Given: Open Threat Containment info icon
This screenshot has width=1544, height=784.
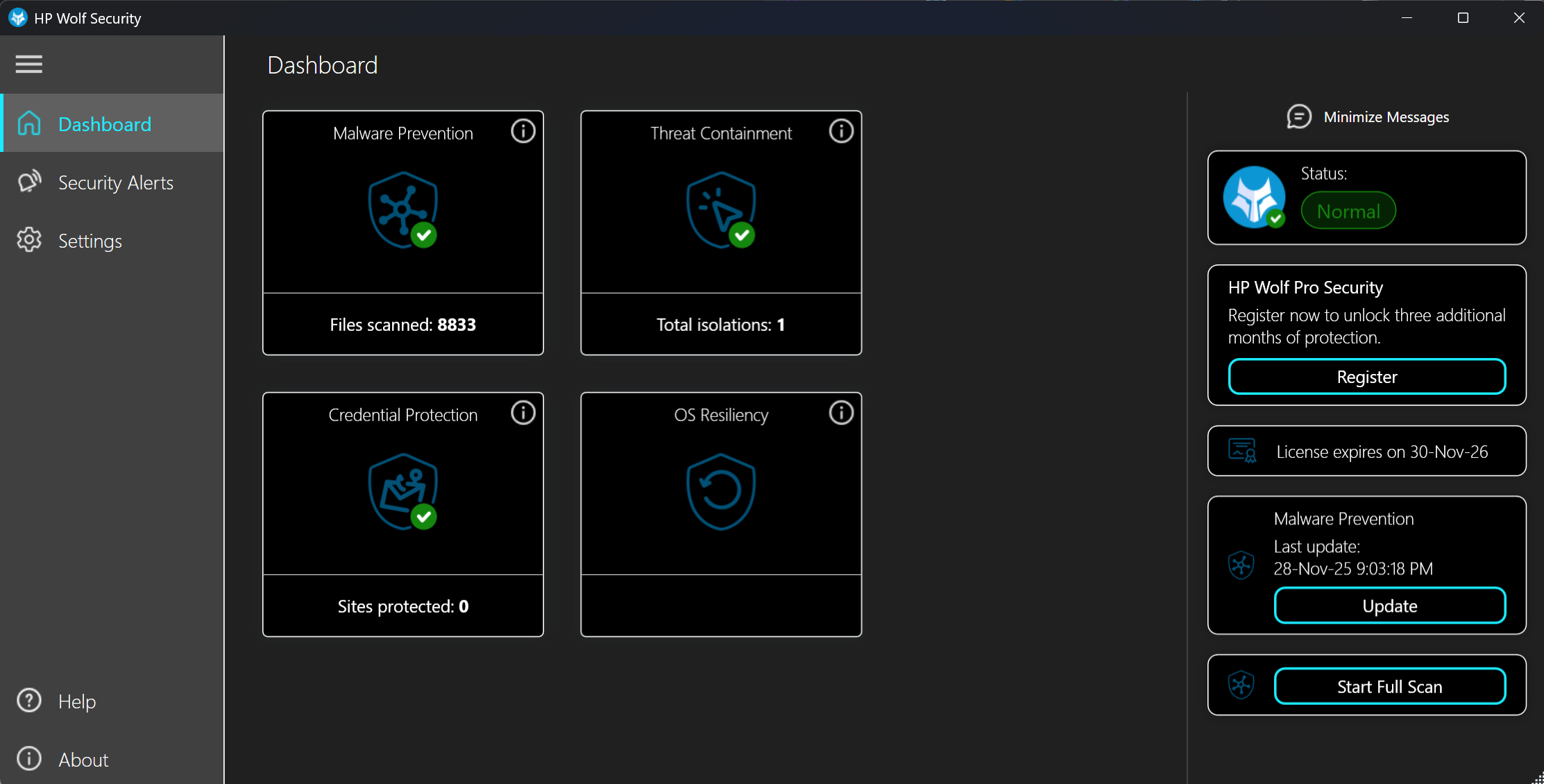Looking at the screenshot, I should [841, 131].
